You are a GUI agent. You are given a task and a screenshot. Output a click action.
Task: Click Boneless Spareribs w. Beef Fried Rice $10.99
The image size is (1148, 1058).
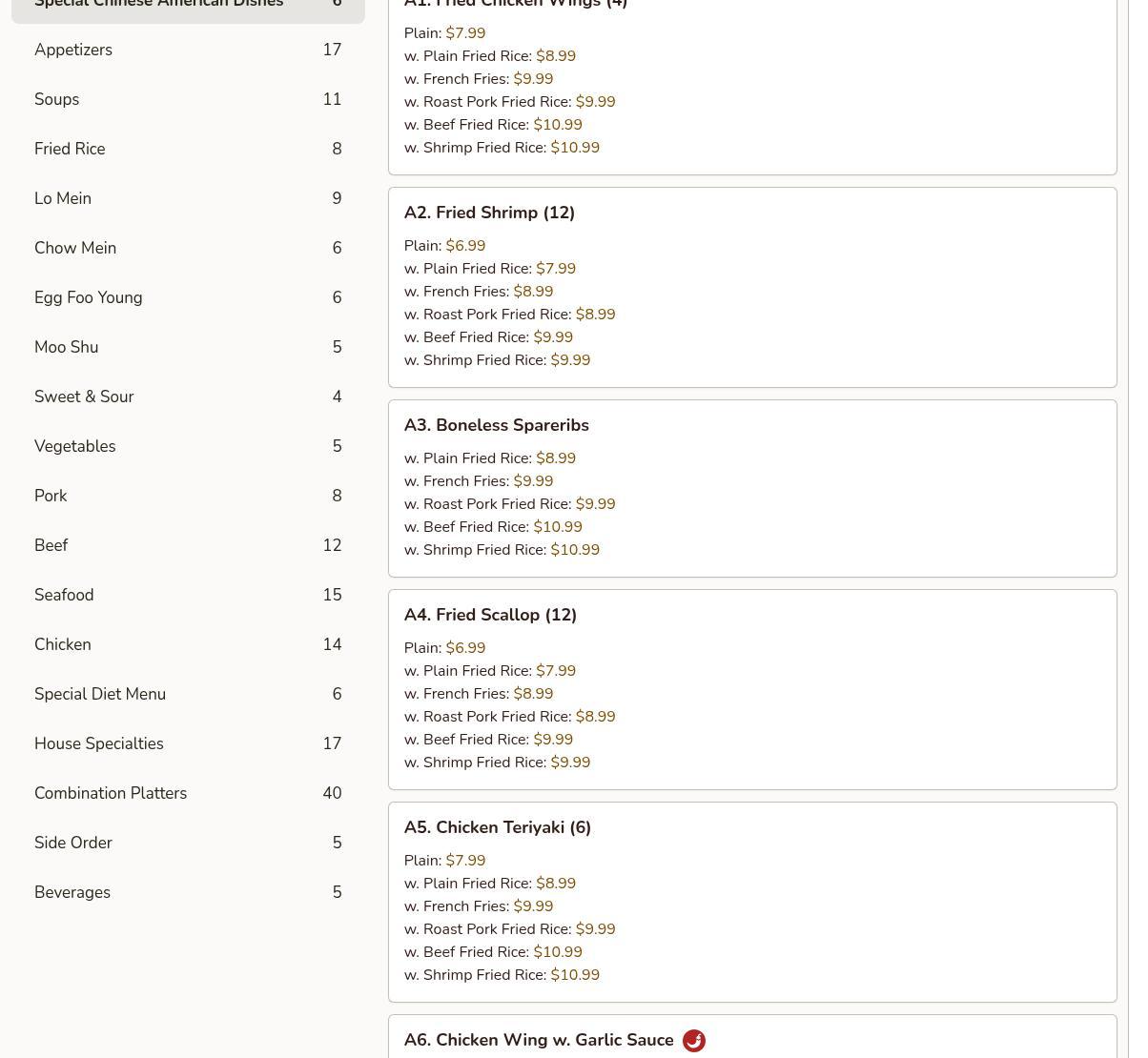[493, 527]
